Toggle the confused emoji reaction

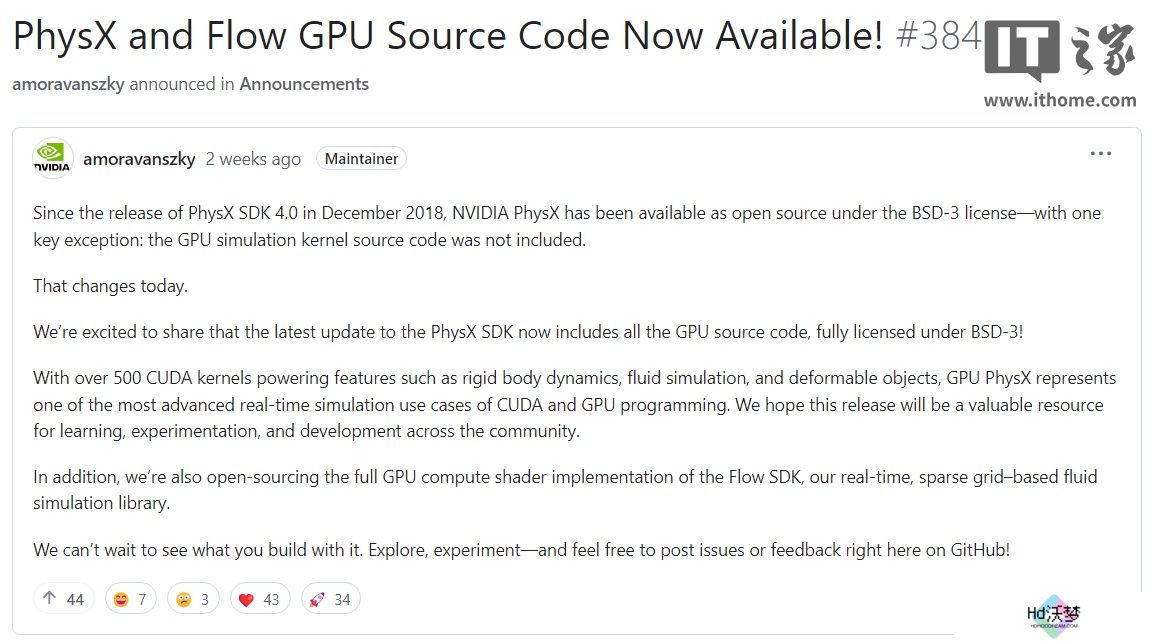[193, 599]
